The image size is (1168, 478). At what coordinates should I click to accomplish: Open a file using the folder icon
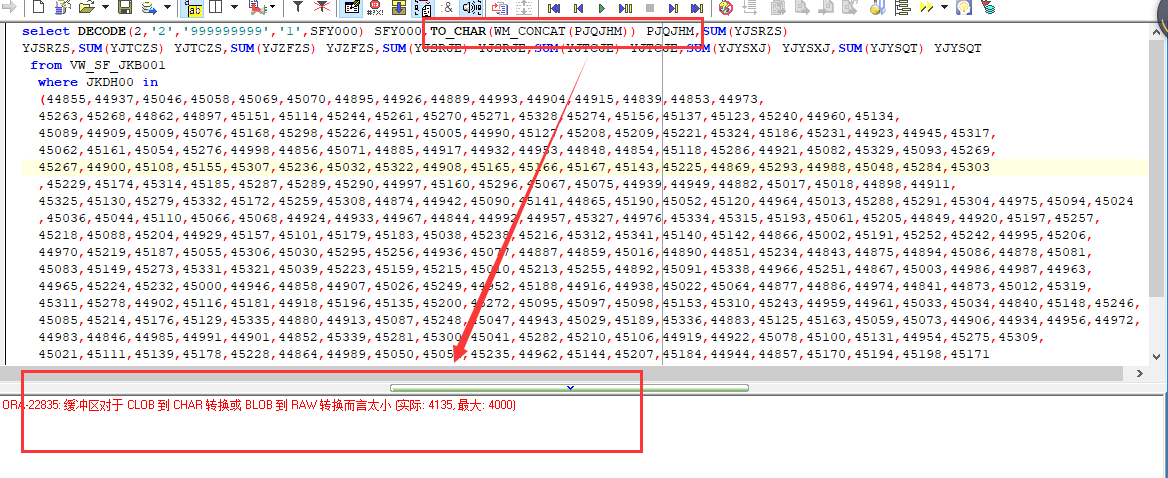click(x=86, y=7)
